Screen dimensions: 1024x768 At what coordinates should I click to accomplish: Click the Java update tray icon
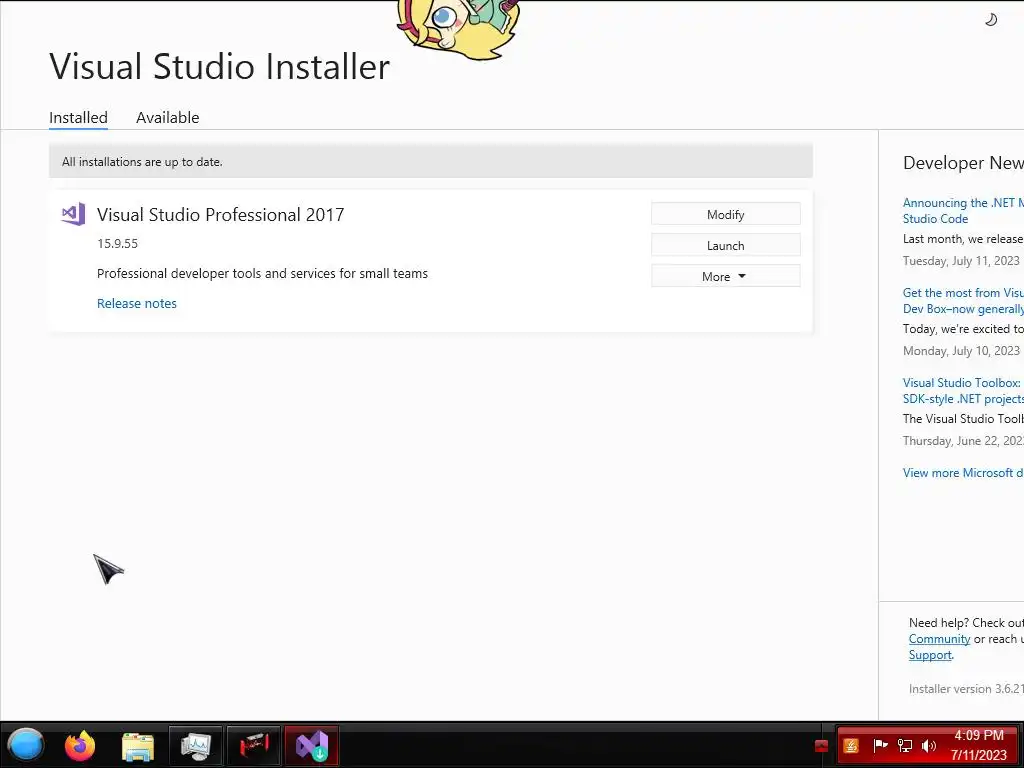(851, 746)
